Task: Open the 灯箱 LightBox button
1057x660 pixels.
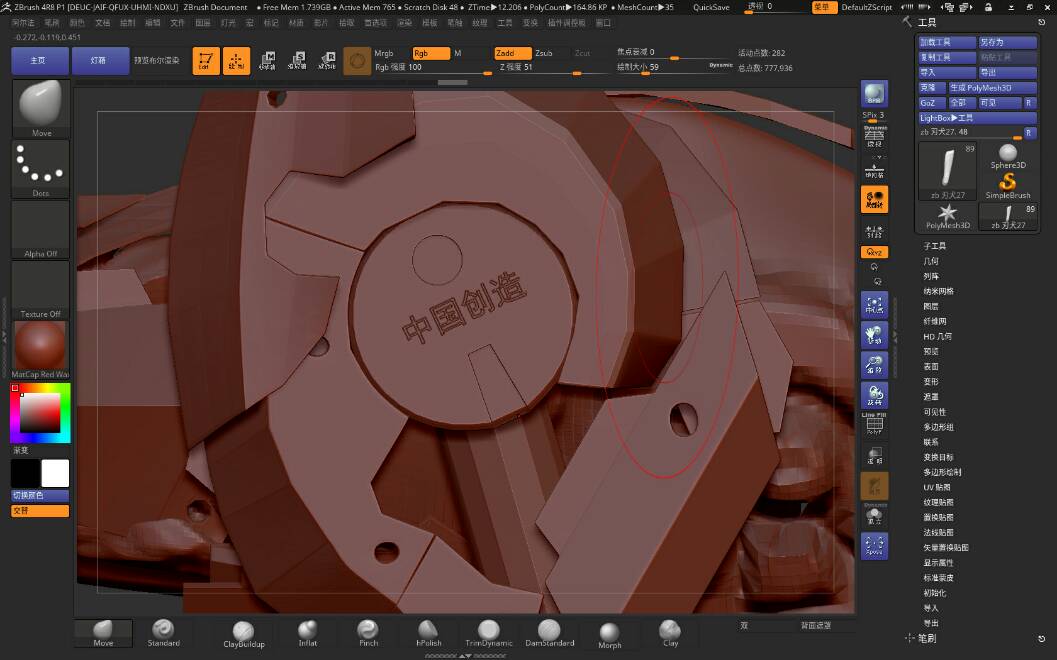Action: 100,61
